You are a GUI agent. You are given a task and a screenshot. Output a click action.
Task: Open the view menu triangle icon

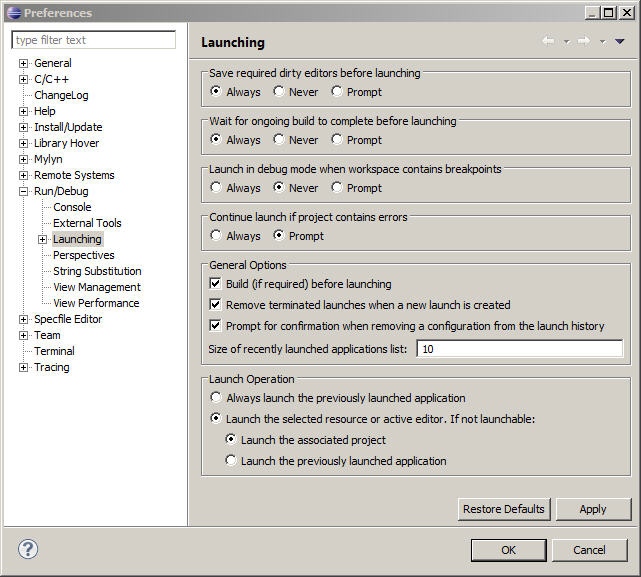[620, 42]
